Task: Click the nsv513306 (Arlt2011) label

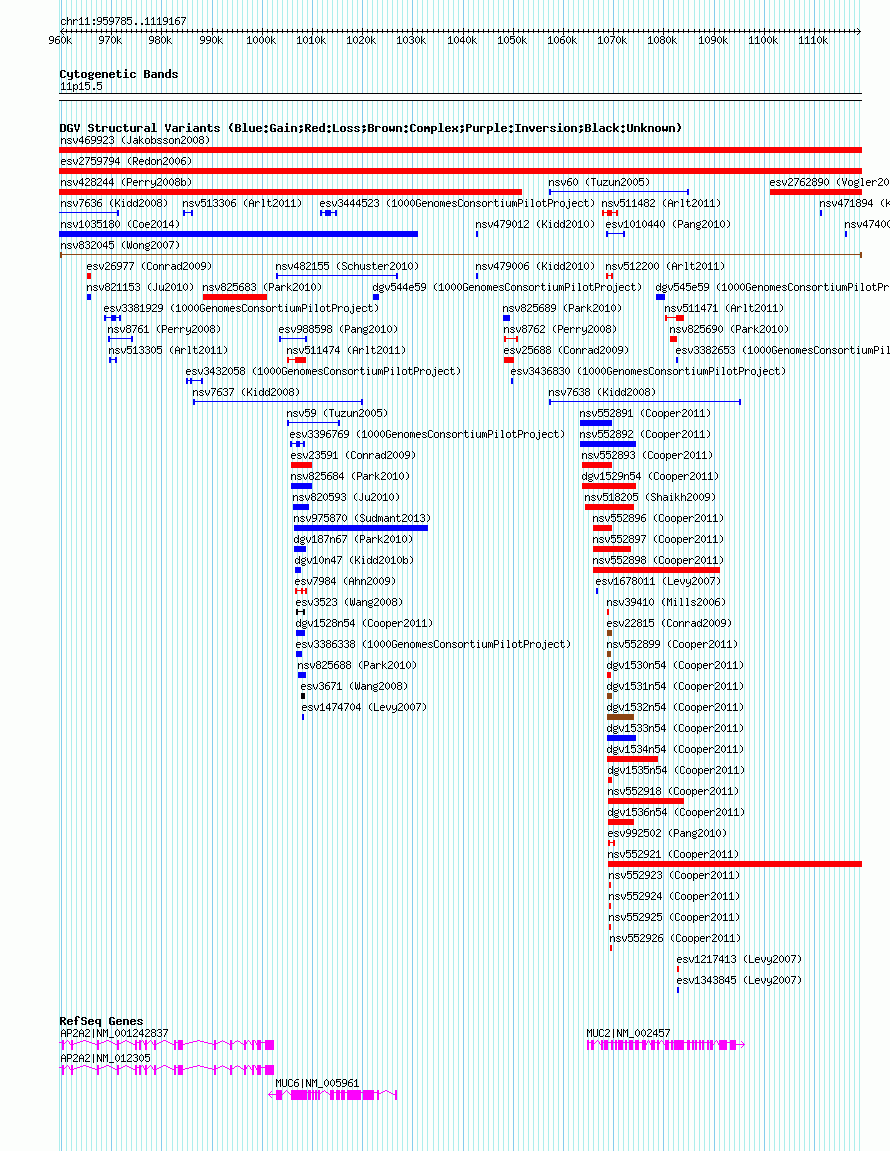Action: pos(242,203)
